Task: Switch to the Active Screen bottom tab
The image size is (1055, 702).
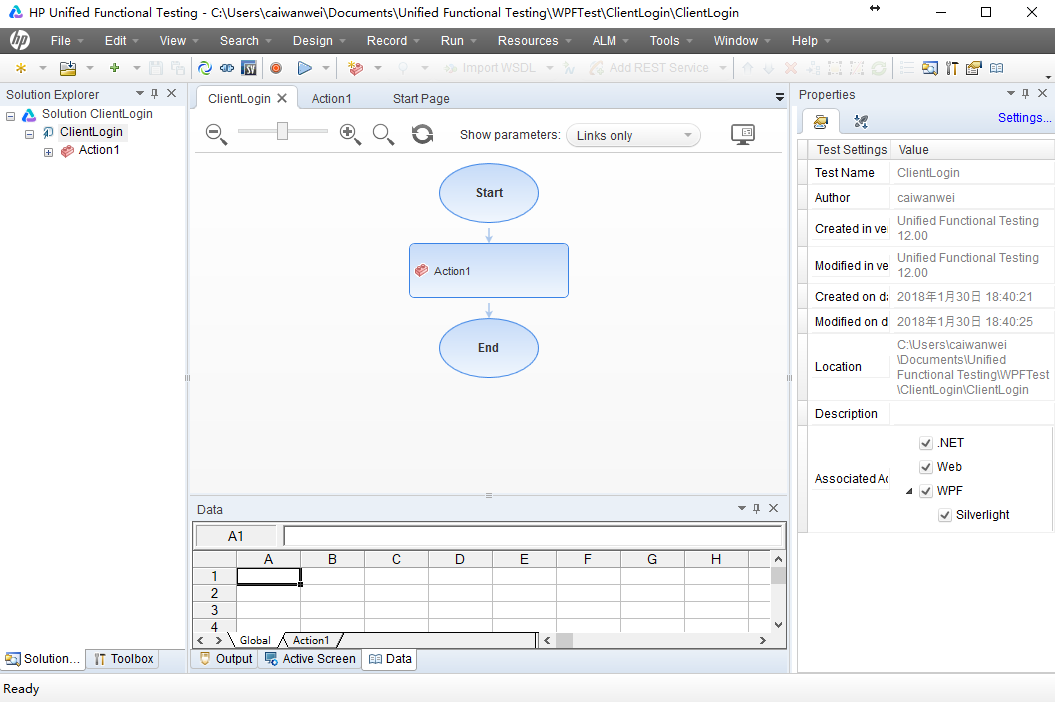Action: (310, 659)
